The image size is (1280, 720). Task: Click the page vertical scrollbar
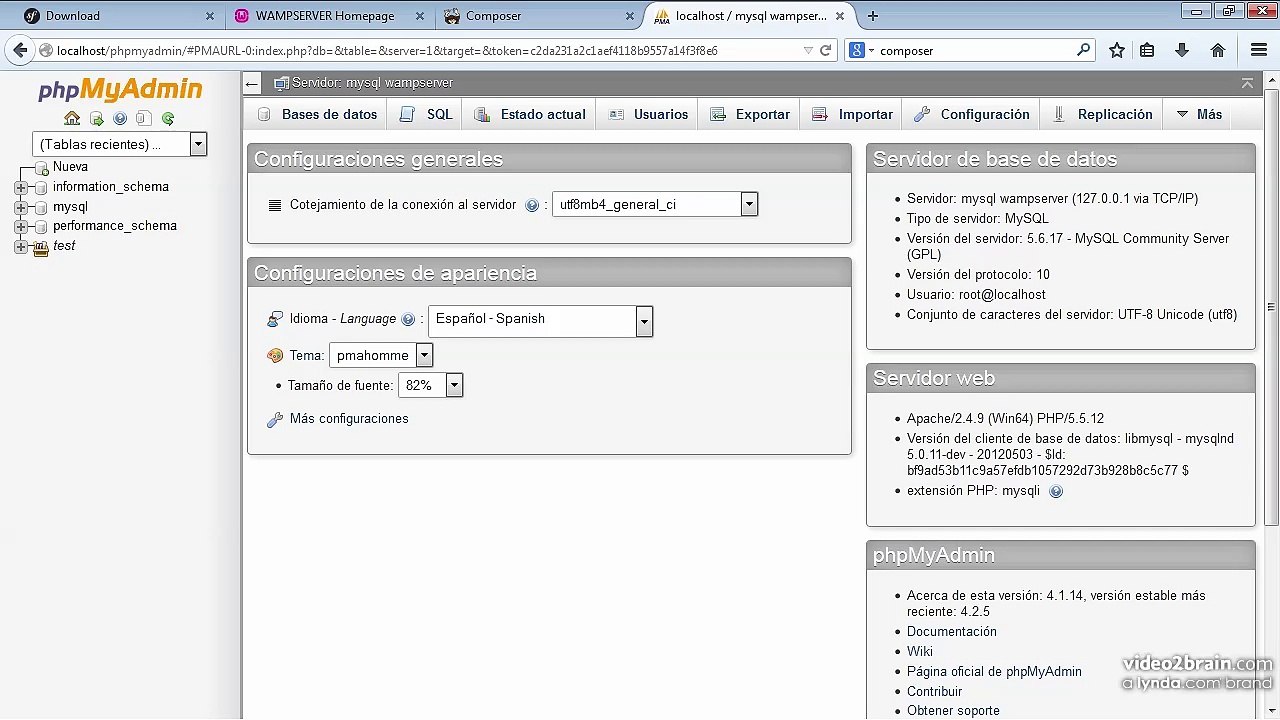[1272, 308]
